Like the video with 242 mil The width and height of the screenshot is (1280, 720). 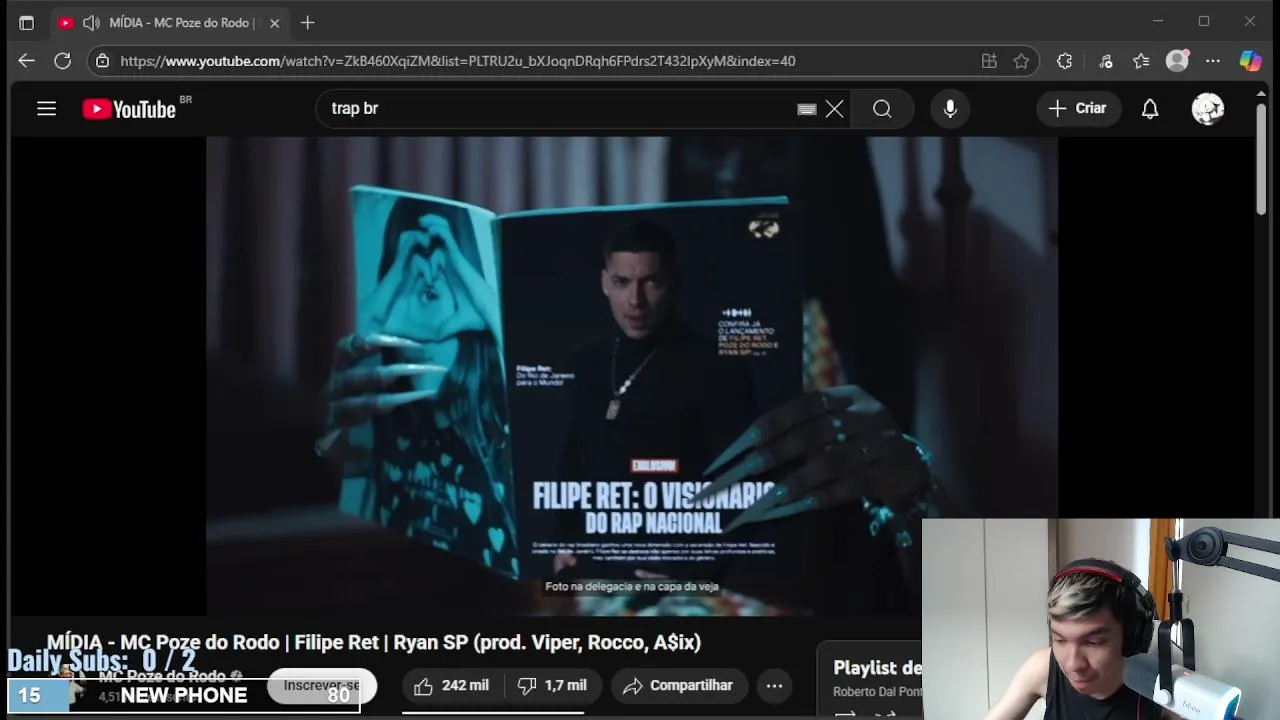(452, 685)
